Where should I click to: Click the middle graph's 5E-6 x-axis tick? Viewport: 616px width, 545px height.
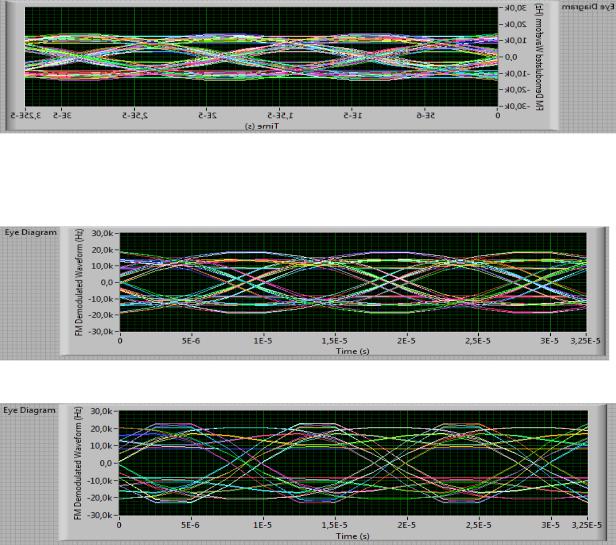pos(191,341)
